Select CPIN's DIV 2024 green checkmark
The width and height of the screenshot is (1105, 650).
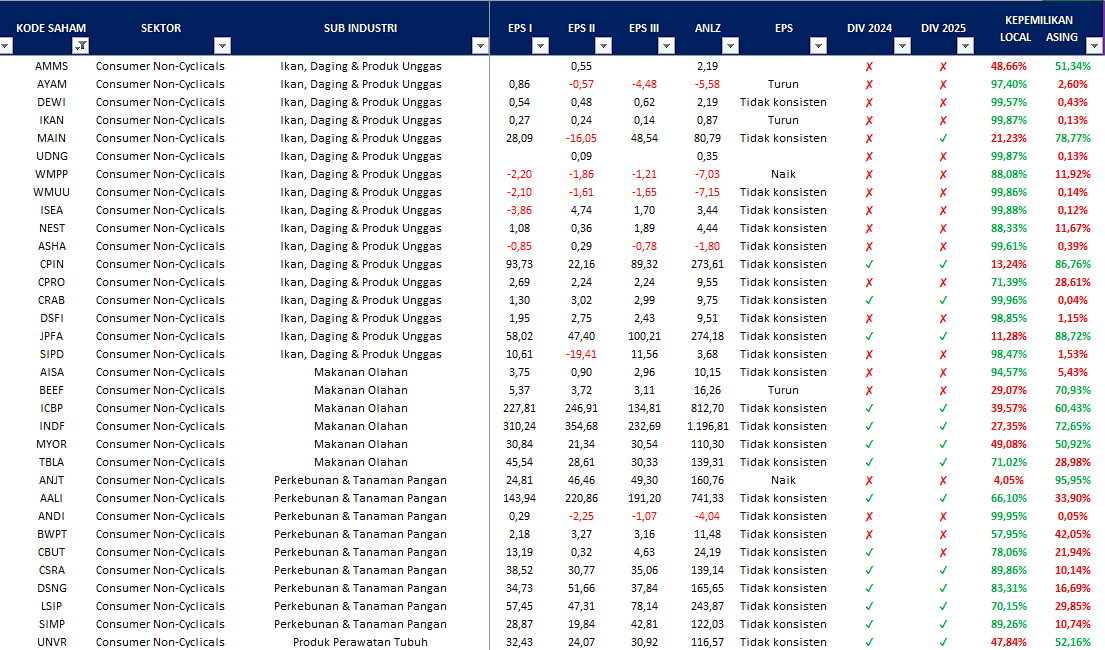(x=868, y=264)
